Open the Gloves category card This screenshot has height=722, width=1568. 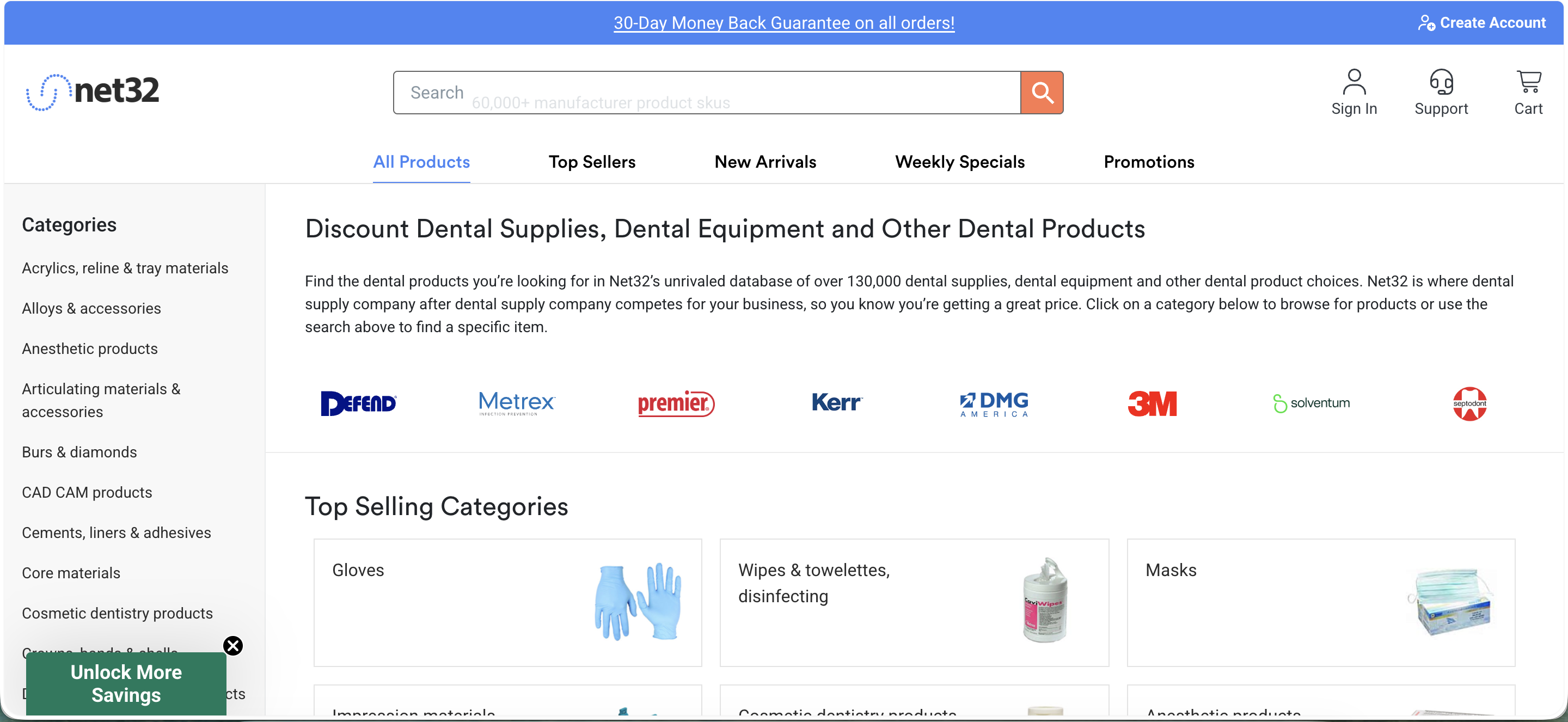[507, 602]
